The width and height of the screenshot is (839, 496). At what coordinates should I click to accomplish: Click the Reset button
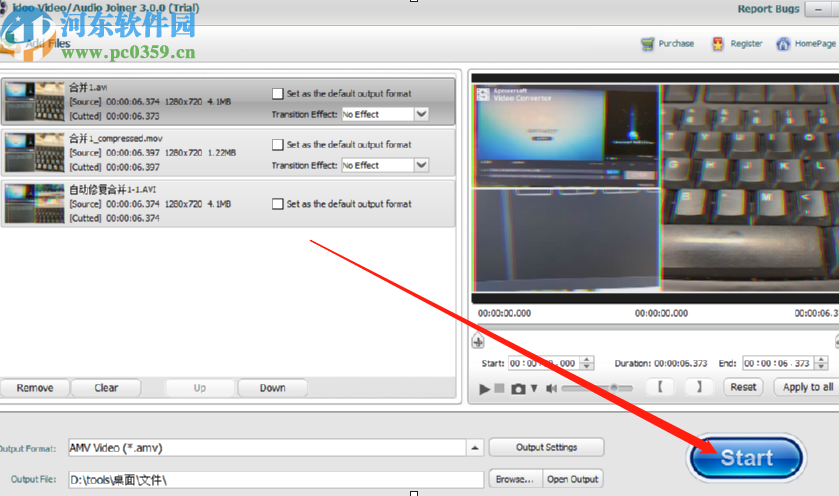tap(743, 387)
